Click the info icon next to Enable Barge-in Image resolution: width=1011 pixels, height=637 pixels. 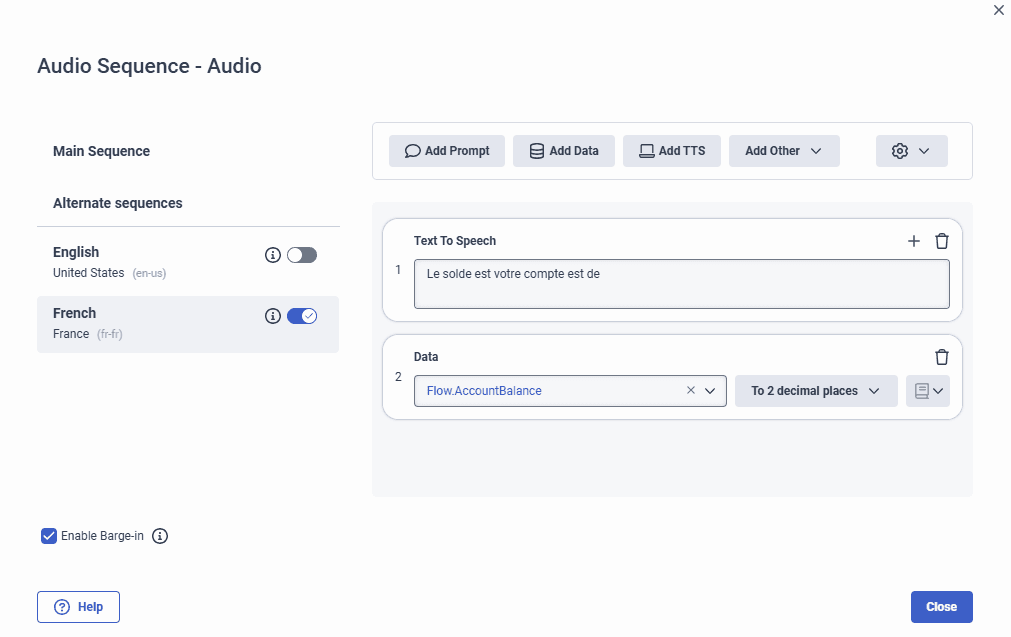pyautogui.click(x=160, y=536)
